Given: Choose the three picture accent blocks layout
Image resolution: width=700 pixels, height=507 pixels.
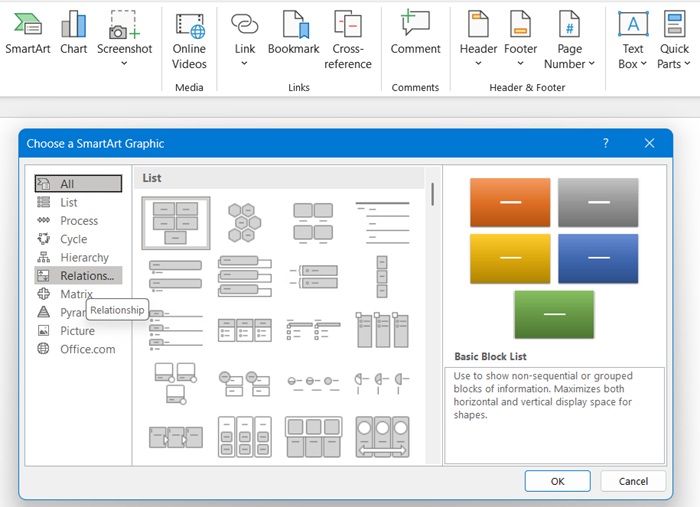Looking at the screenshot, I should pyautogui.click(x=175, y=384).
